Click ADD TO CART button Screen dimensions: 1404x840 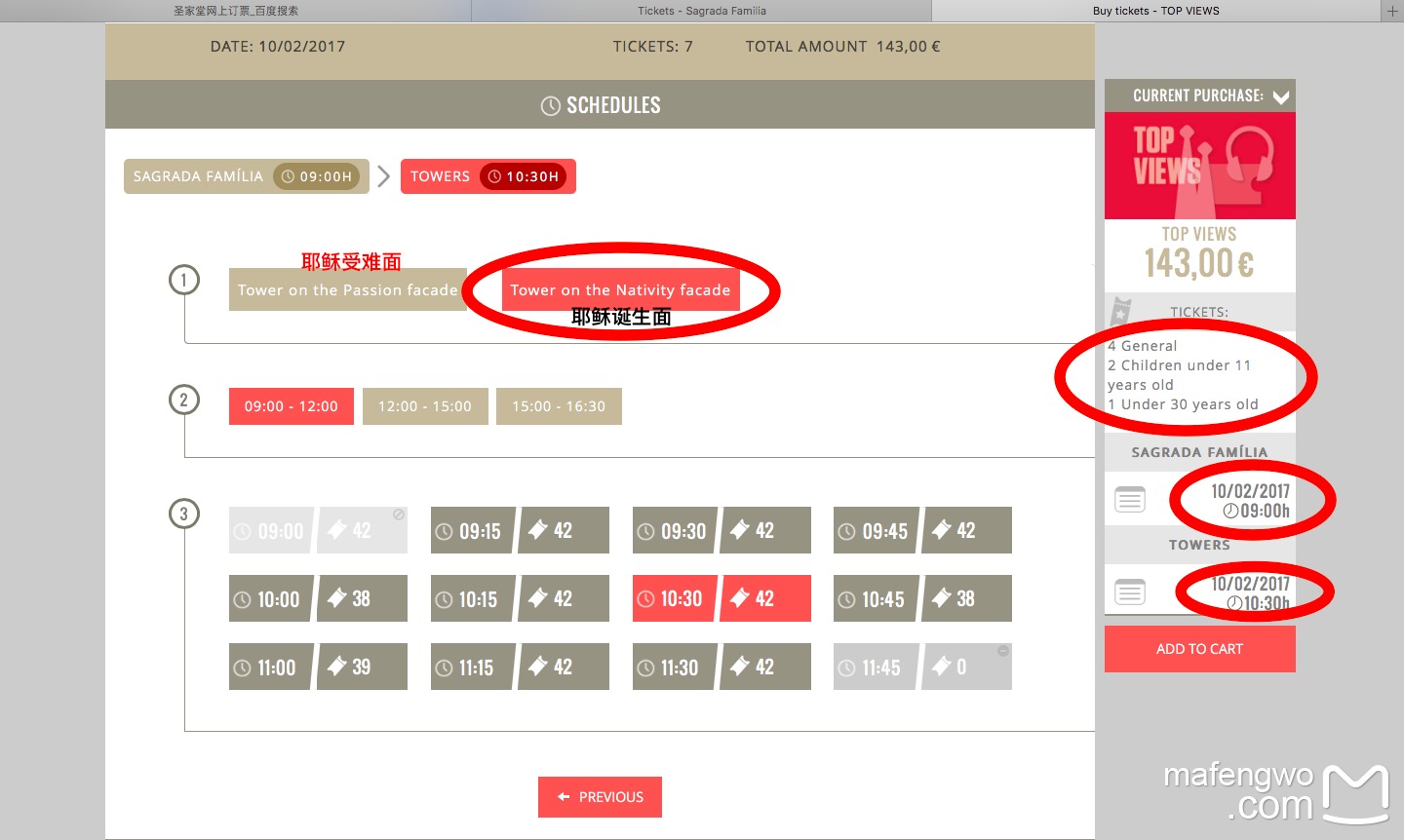1200,649
